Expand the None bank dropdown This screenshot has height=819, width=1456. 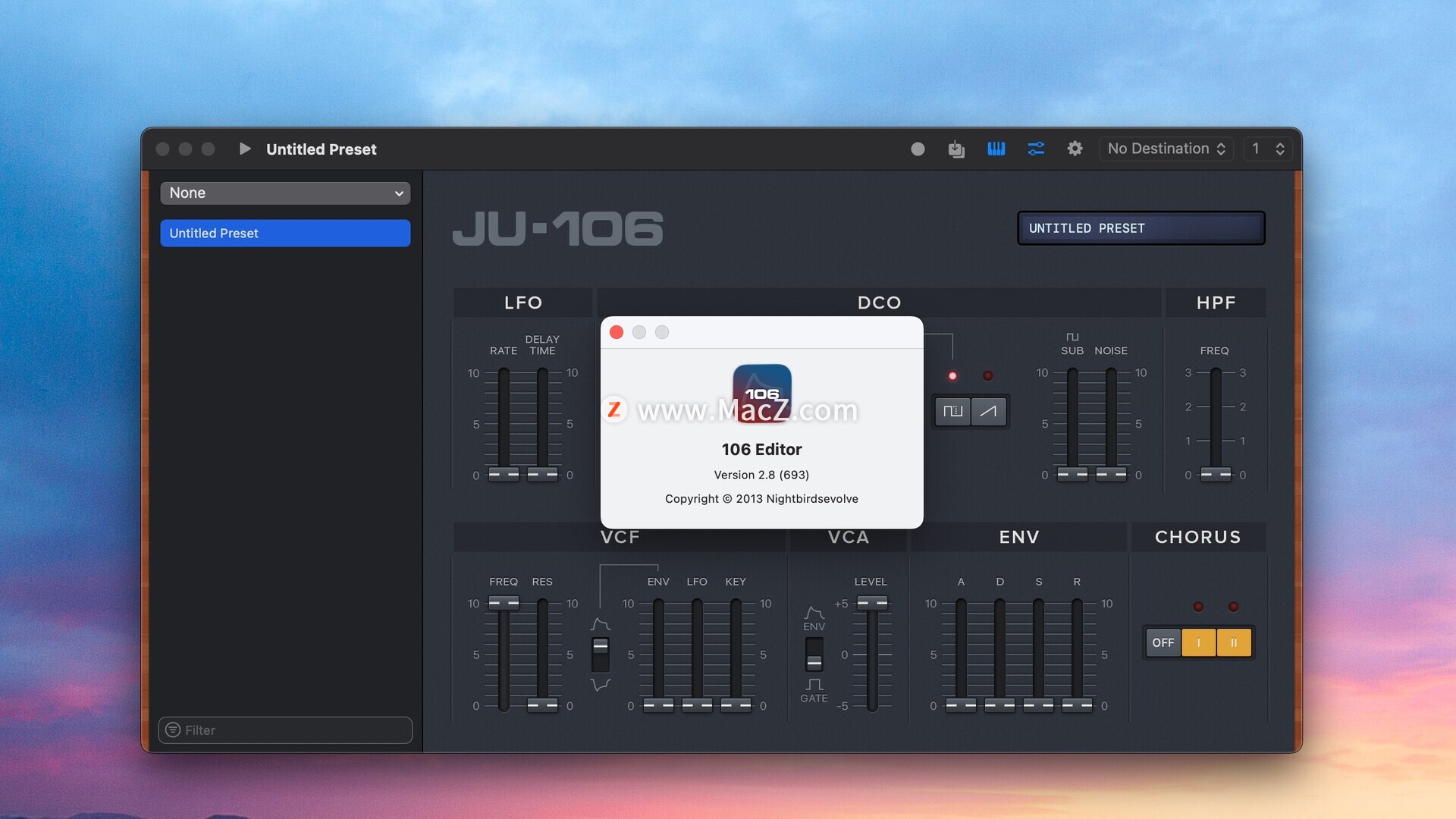(x=285, y=193)
